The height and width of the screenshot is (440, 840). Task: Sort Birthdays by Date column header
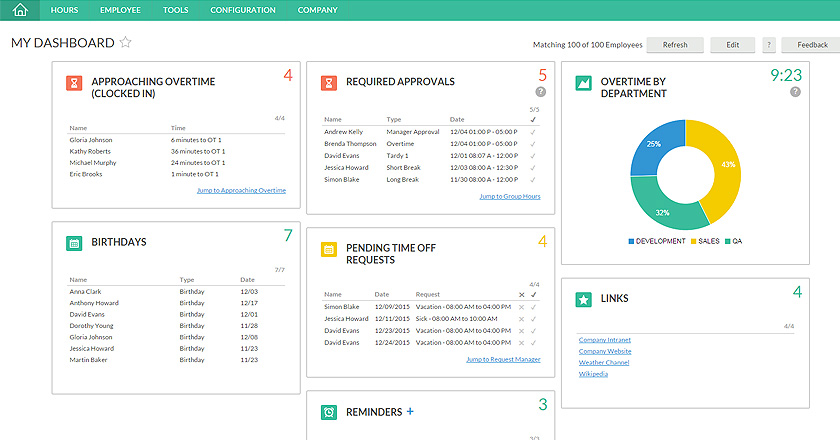tap(248, 280)
